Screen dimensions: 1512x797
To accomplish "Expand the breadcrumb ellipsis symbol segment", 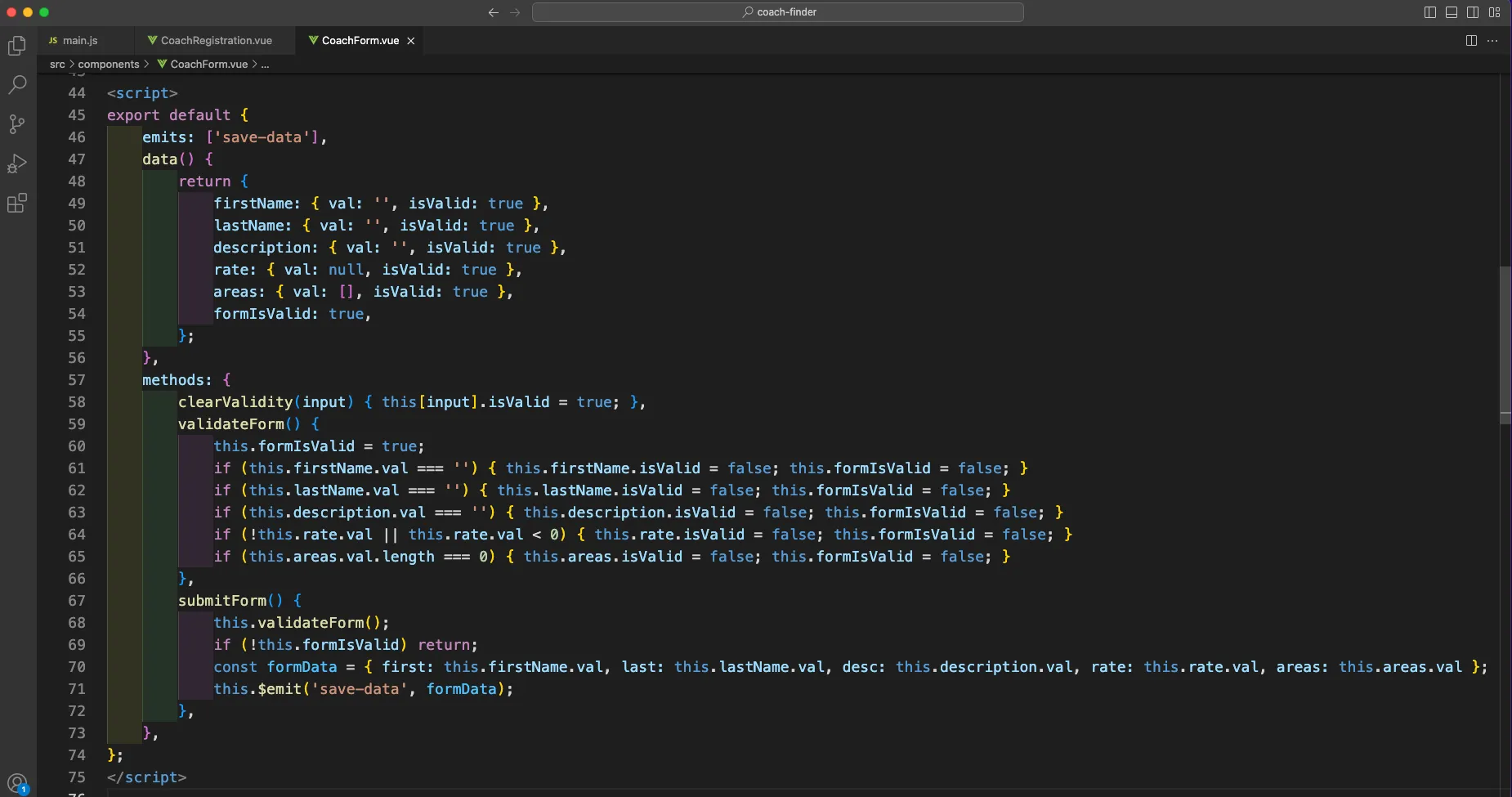I will click(x=265, y=64).
